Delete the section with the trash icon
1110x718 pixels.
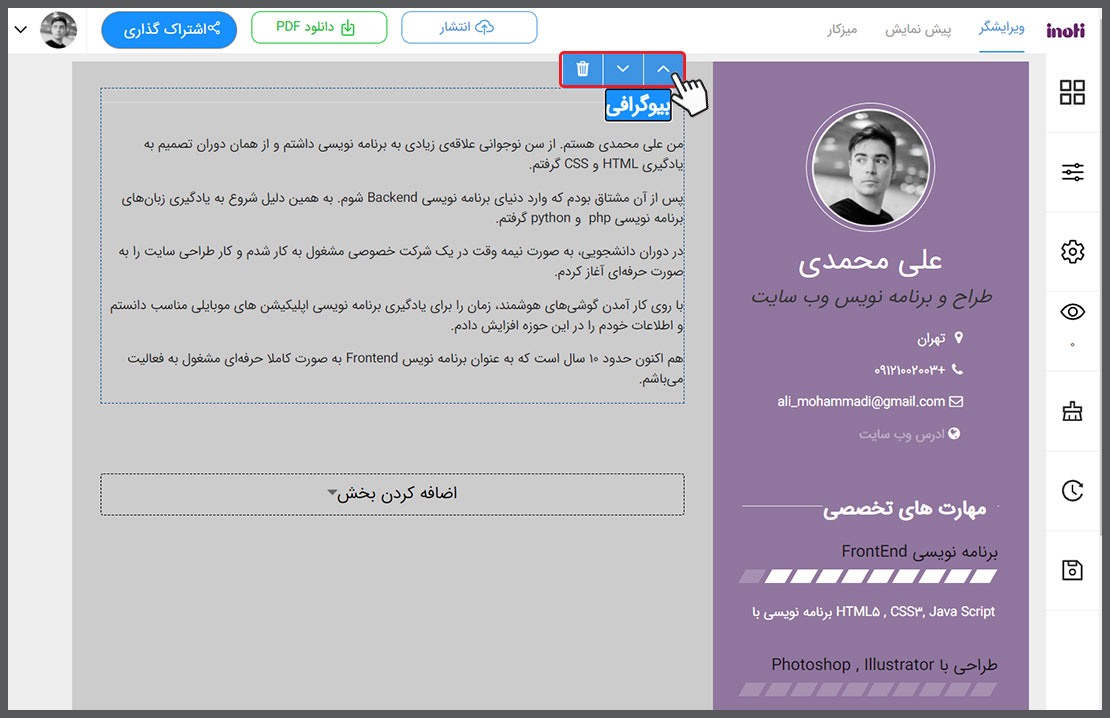(583, 69)
